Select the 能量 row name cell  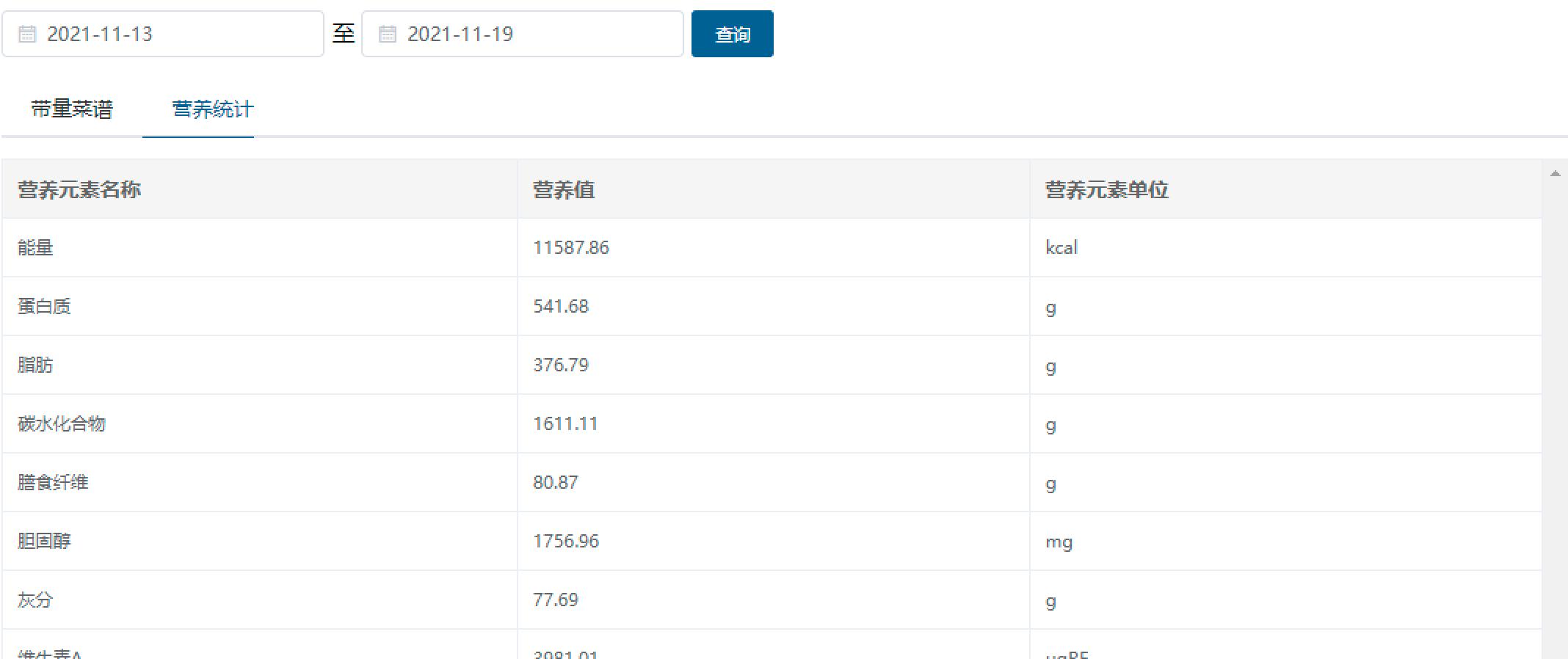click(x=36, y=248)
